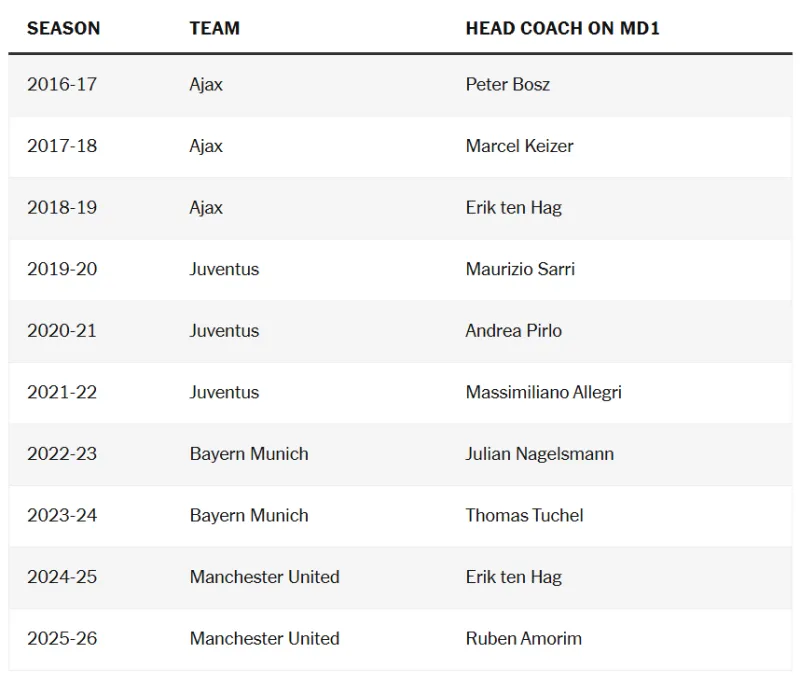Viewport: 800px width, 681px height.
Task: Click the Juventus cell in the 2020-21 row
Action: point(224,331)
